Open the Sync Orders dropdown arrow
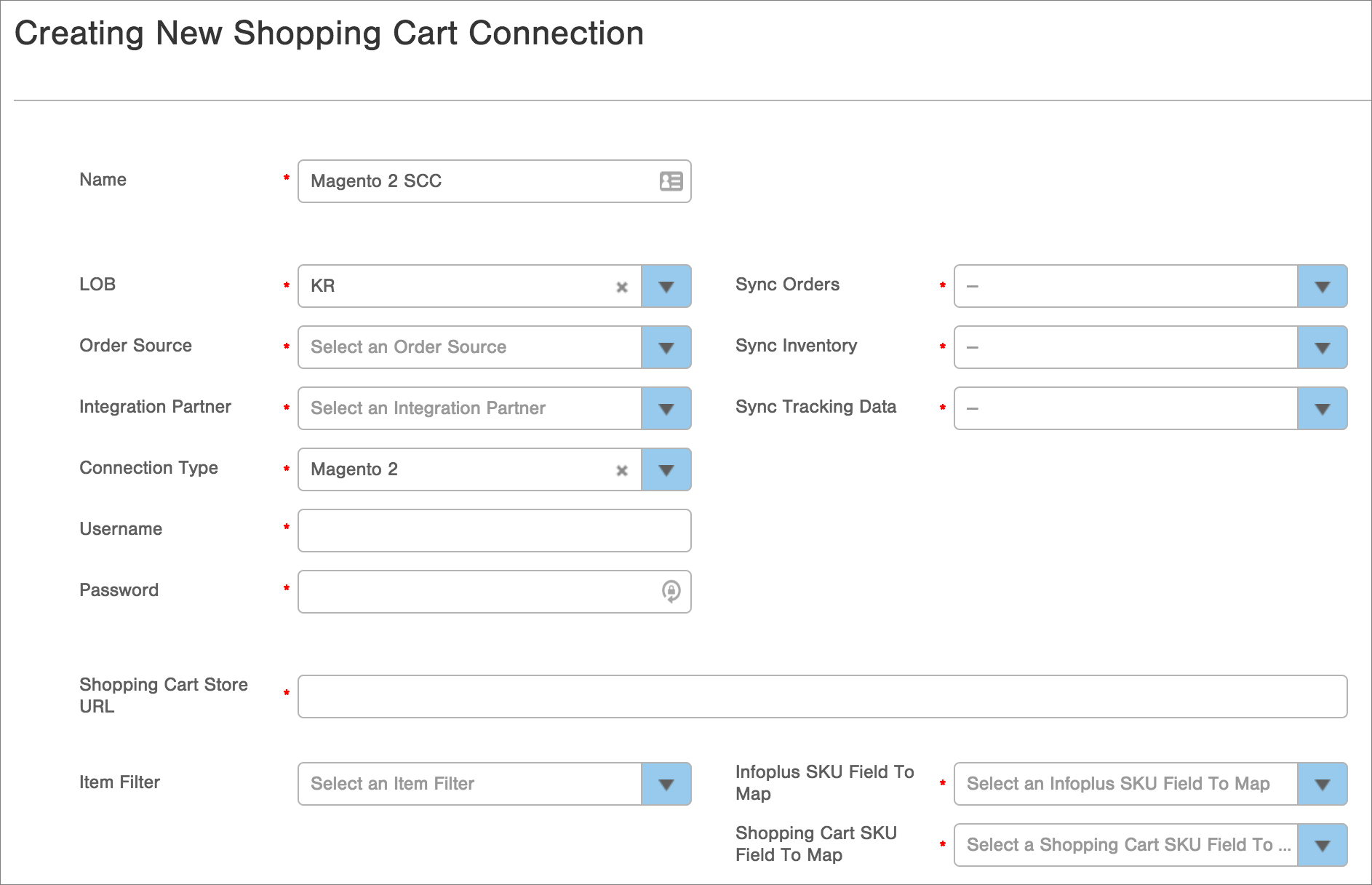 [1323, 286]
